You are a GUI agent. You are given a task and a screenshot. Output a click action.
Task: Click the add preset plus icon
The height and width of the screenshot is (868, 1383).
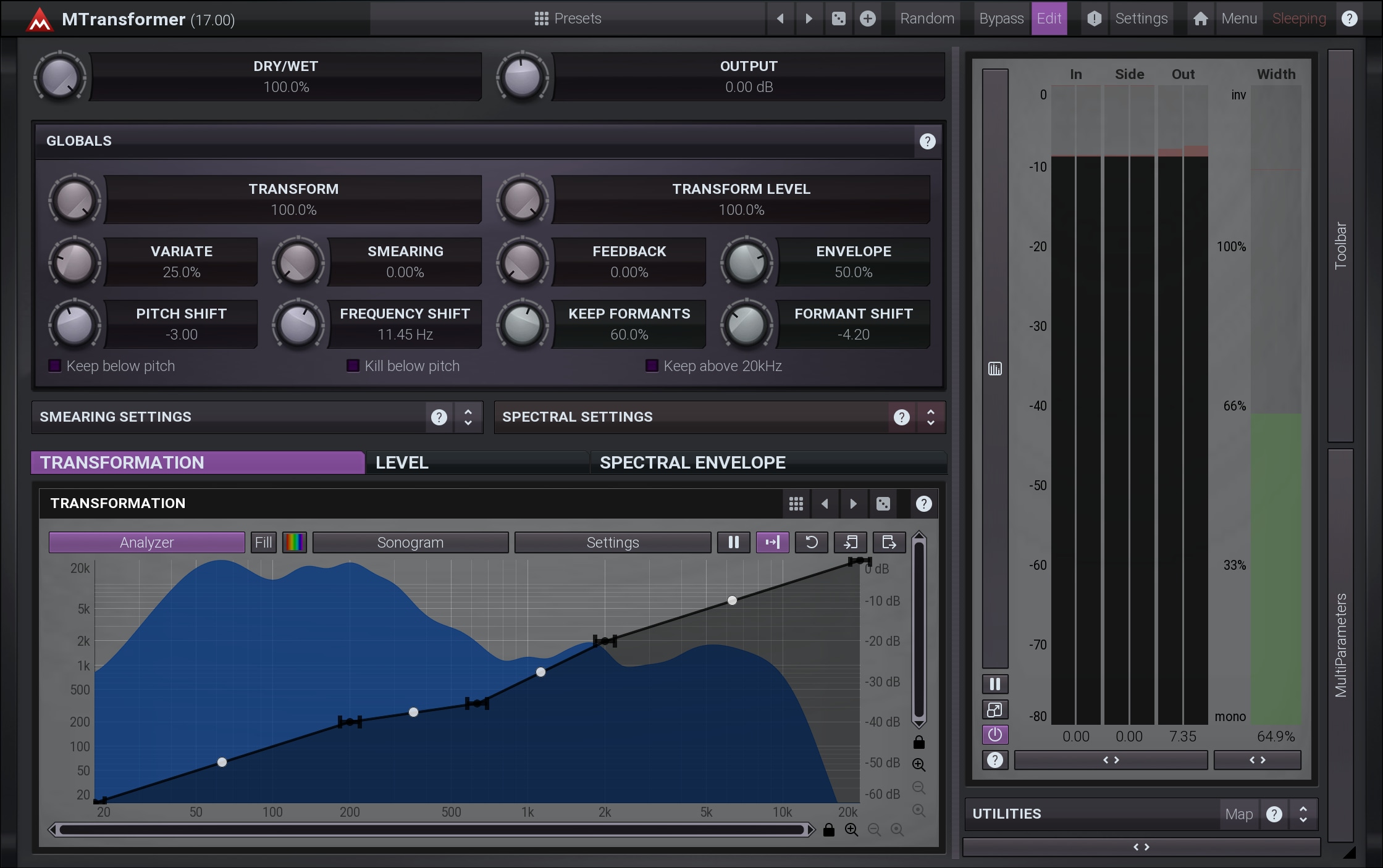pyautogui.click(x=867, y=19)
